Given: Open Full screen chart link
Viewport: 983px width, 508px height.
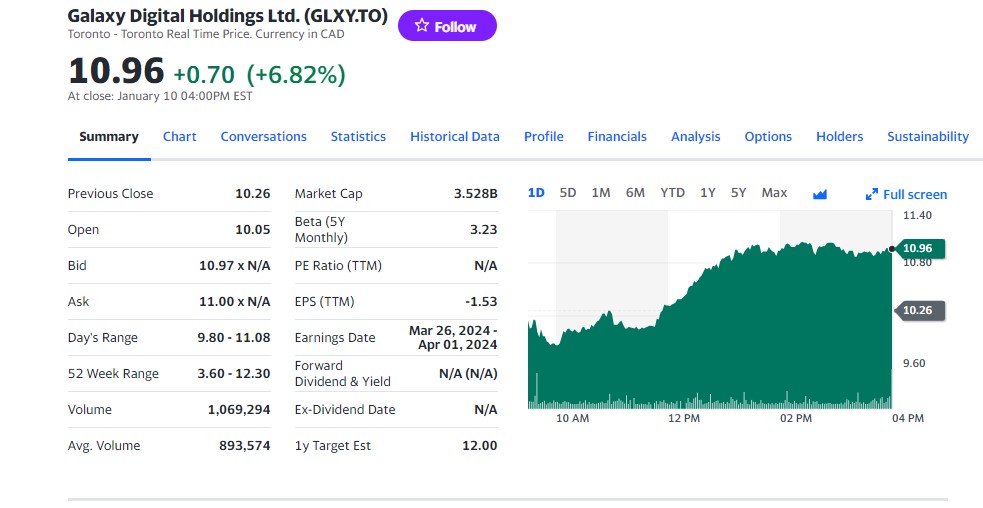Looking at the screenshot, I should (x=906, y=194).
